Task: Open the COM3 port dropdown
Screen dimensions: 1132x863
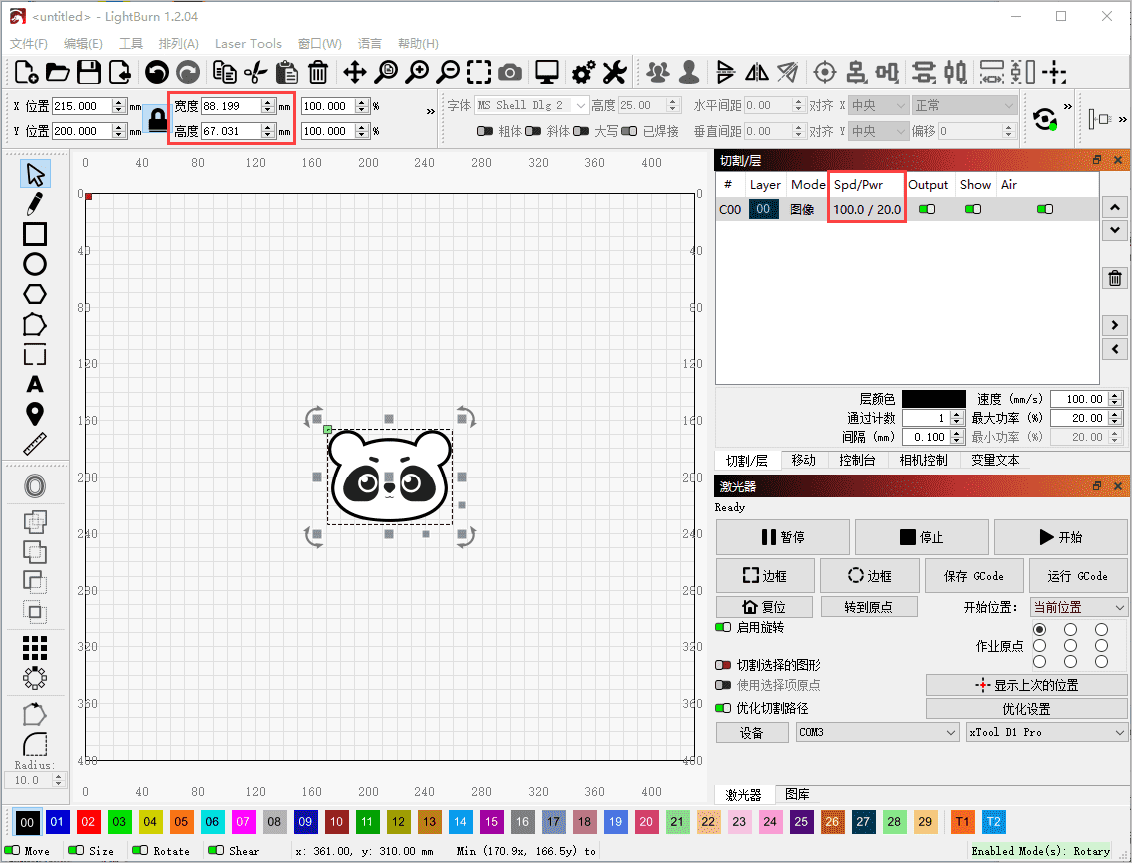Action: point(878,732)
